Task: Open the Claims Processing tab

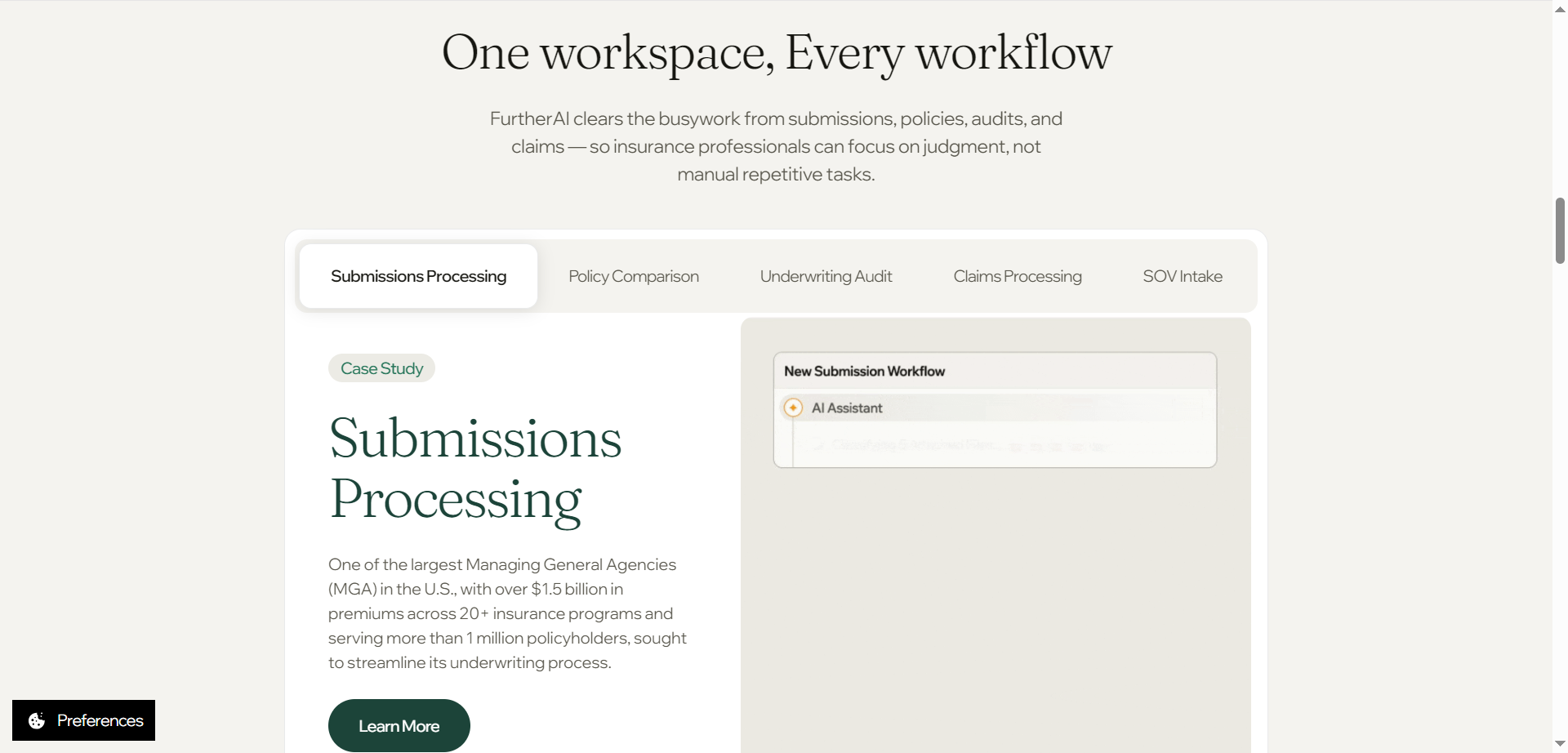Action: tap(1017, 276)
